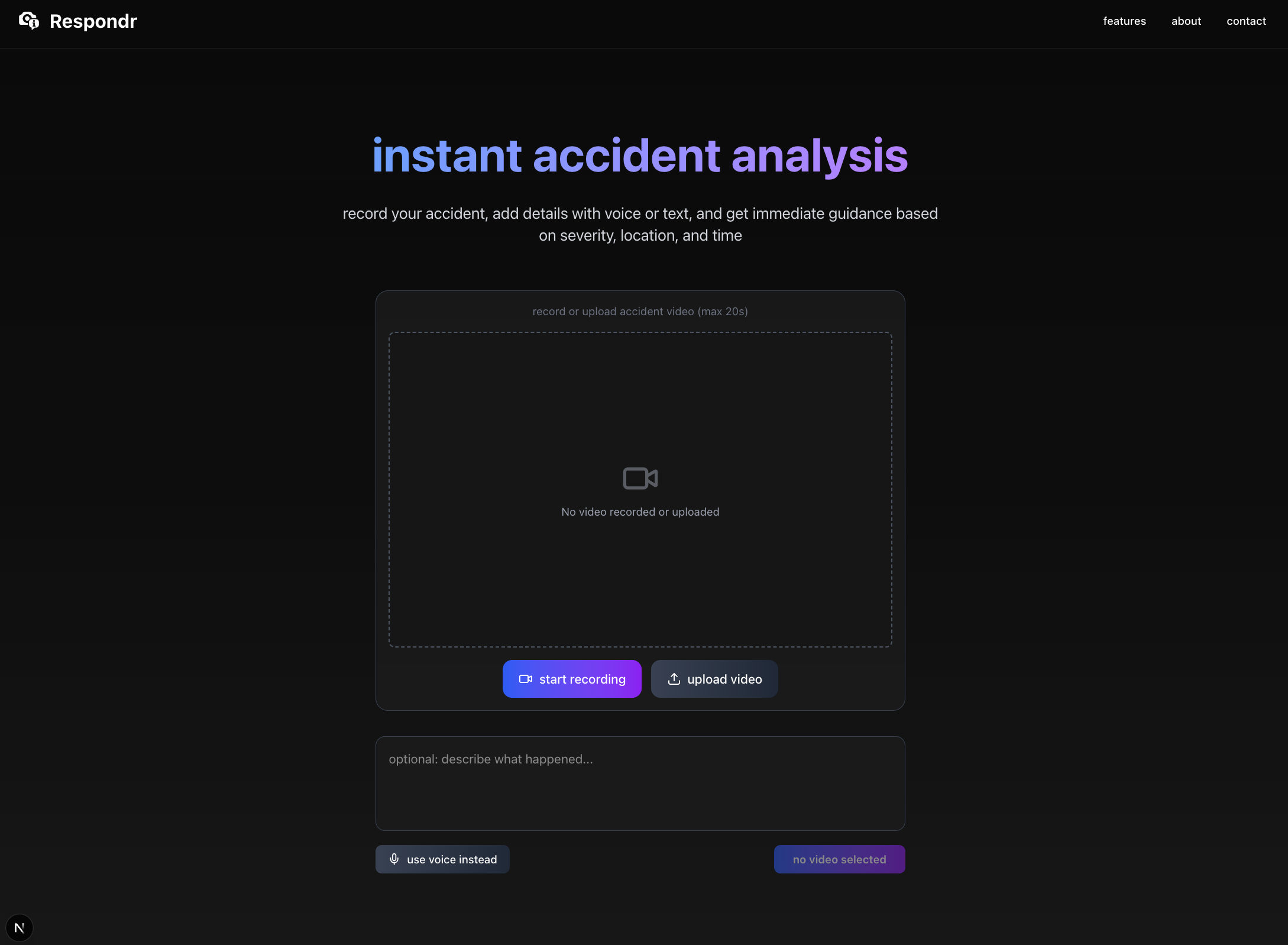Focus the describe what happened text area
The width and height of the screenshot is (1288, 945).
pyautogui.click(x=640, y=783)
